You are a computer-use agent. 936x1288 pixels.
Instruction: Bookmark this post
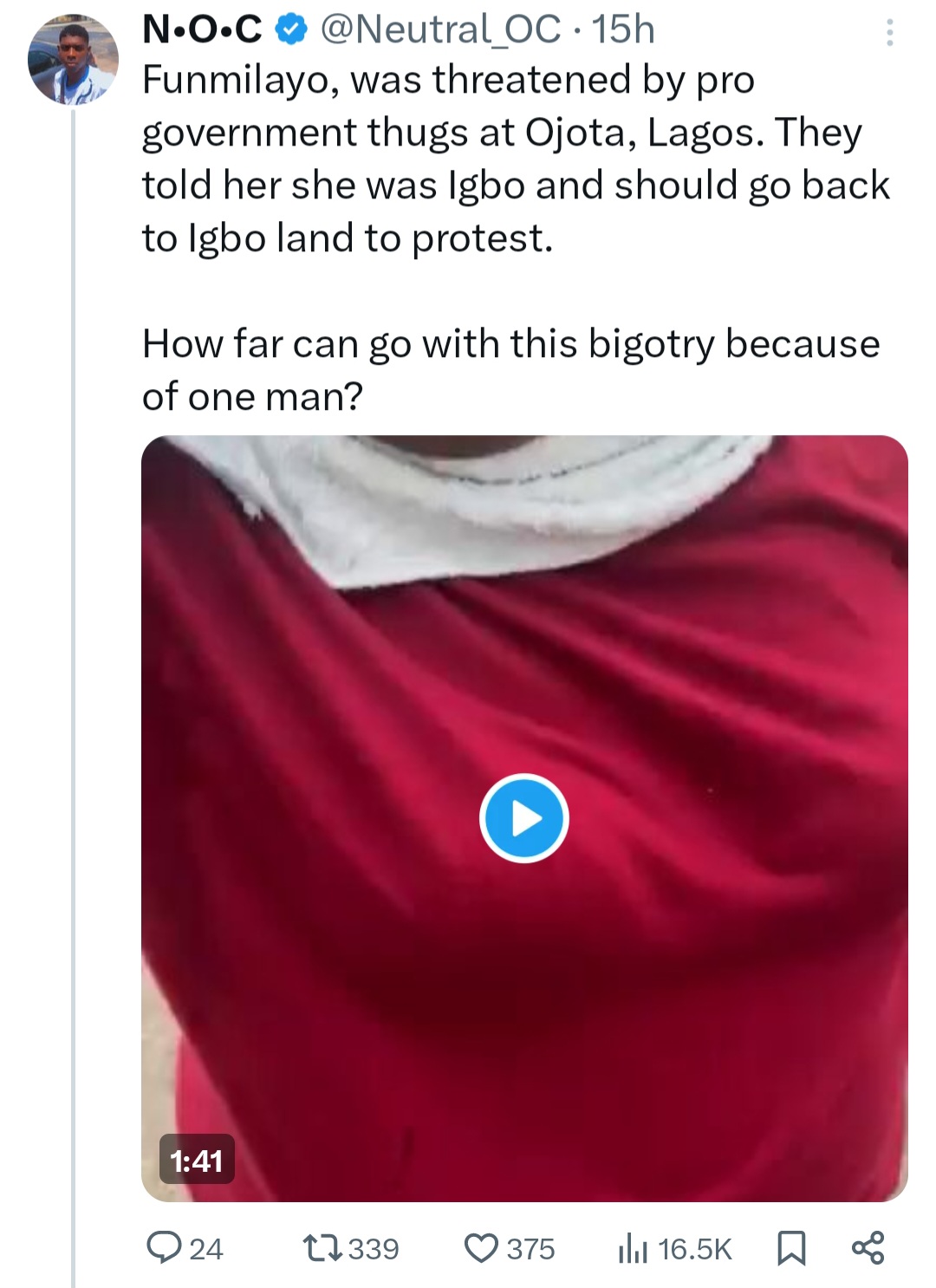[791, 1248]
